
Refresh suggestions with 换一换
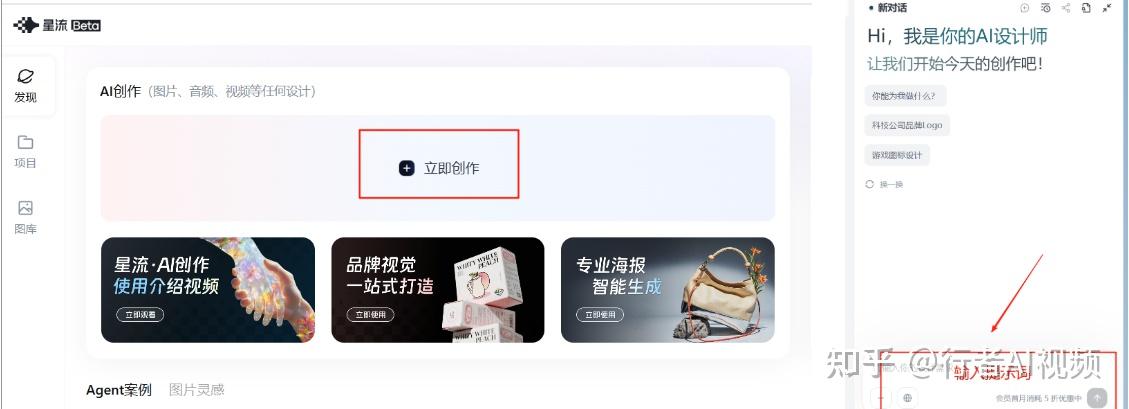(884, 184)
